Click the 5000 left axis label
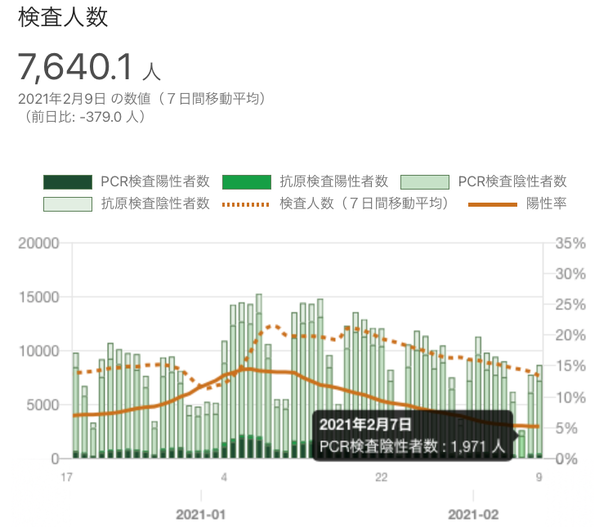The image size is (599, 527). 43,405
